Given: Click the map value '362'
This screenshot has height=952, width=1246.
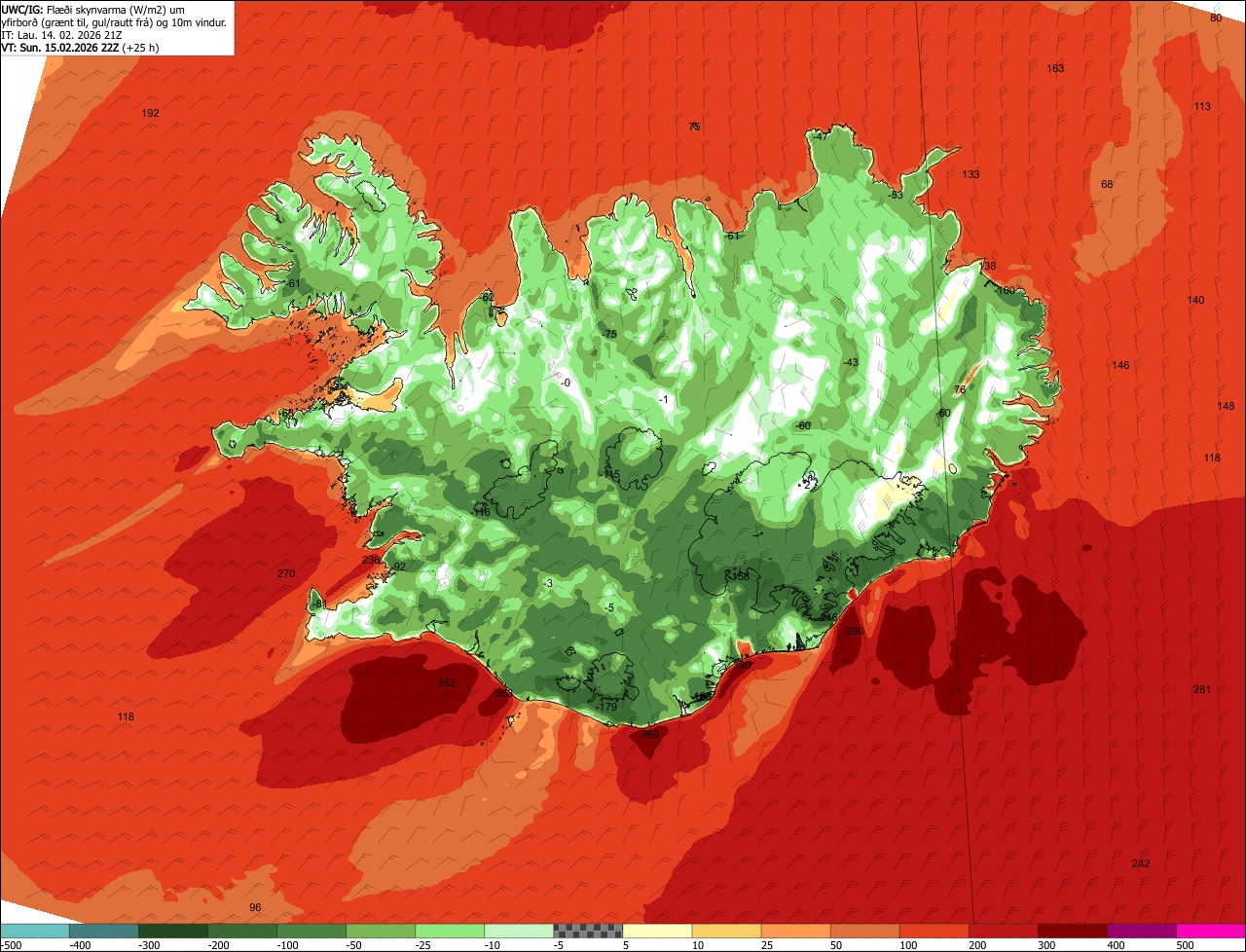Looking at the screenshot, I should coord(446,682).
